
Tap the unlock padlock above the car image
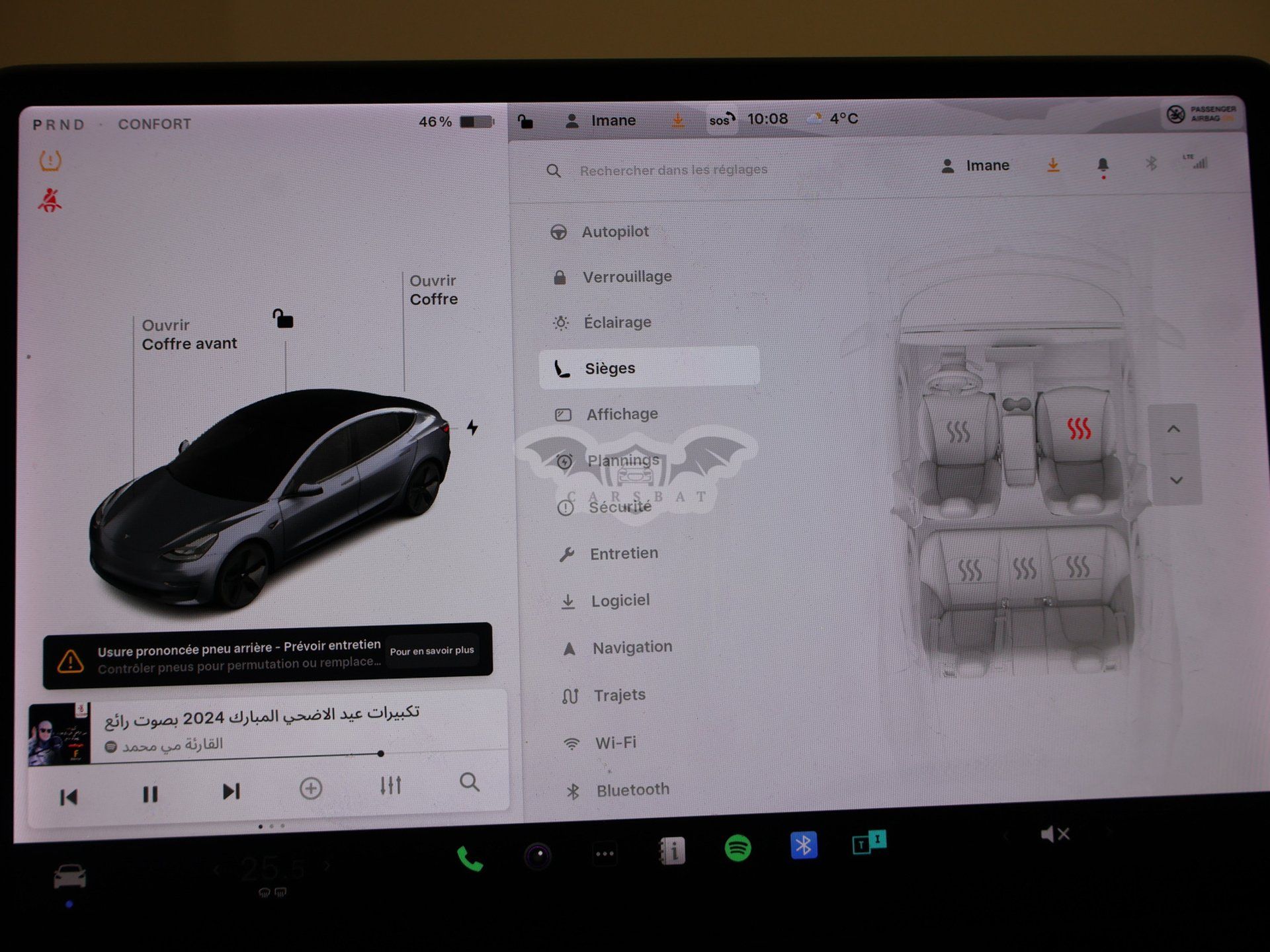pyautogui.click(x=283, y=318)
